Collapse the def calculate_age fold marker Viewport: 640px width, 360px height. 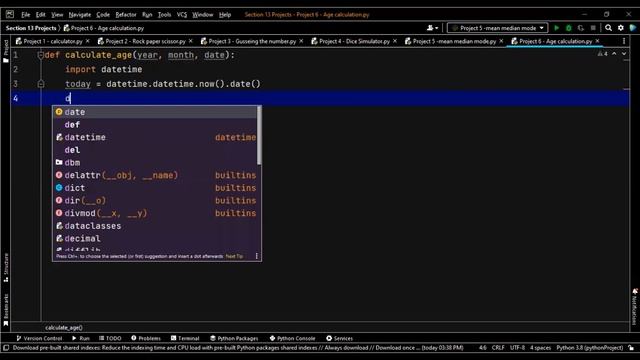[40, 55]
